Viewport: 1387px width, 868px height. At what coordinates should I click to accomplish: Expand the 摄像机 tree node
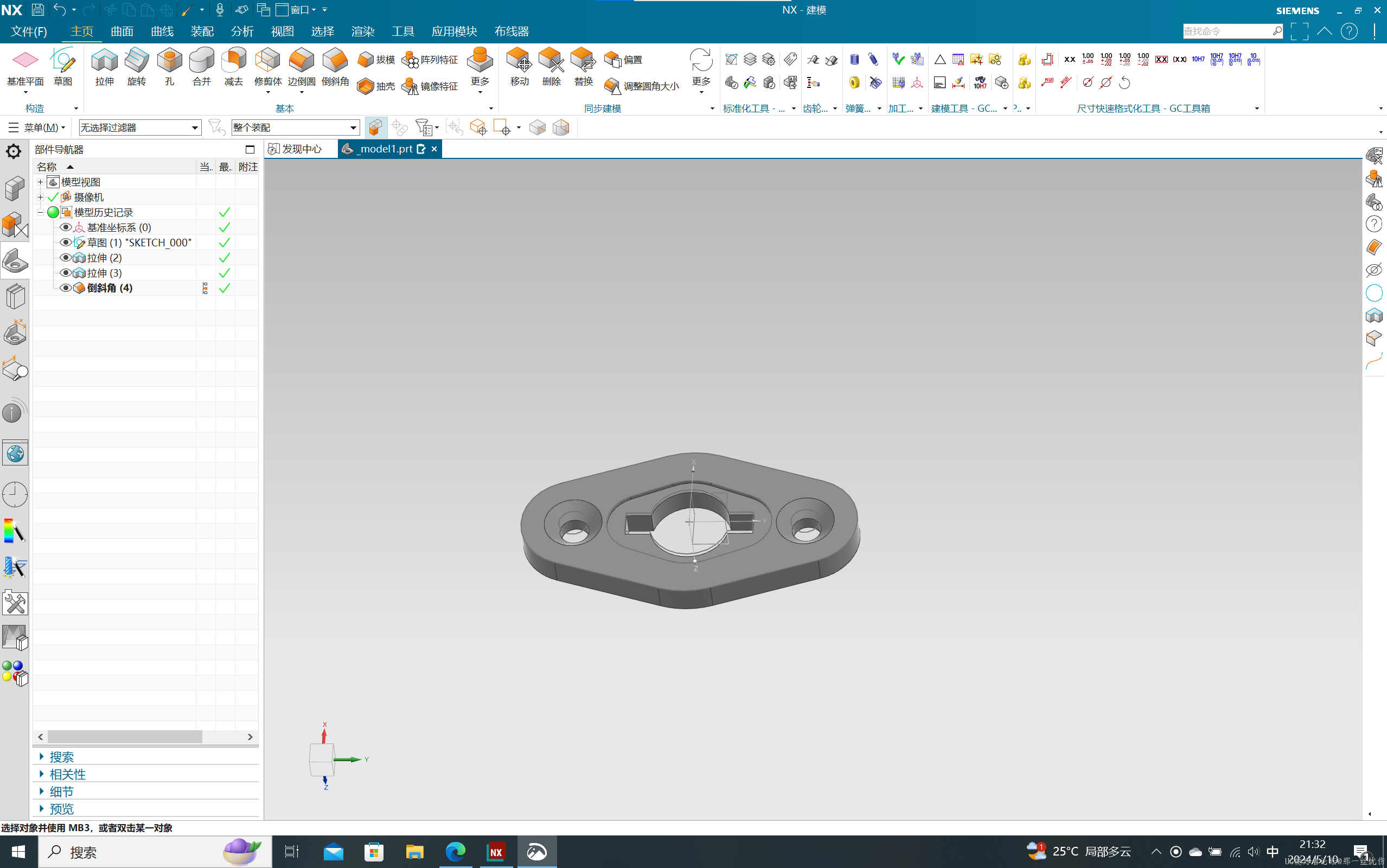click(x=40, y=197)
